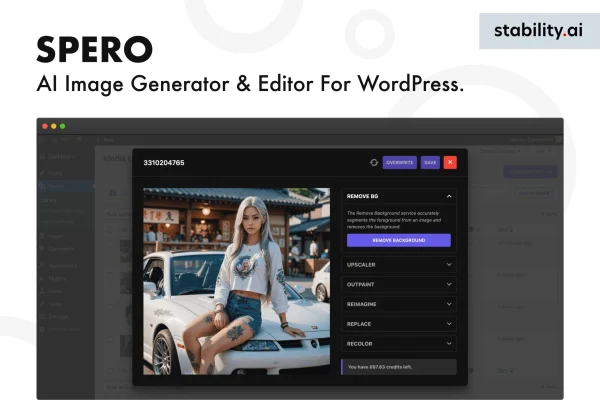Open the Help dropdown
Viewport: 600px width, 400px height.
coord(543,151)
